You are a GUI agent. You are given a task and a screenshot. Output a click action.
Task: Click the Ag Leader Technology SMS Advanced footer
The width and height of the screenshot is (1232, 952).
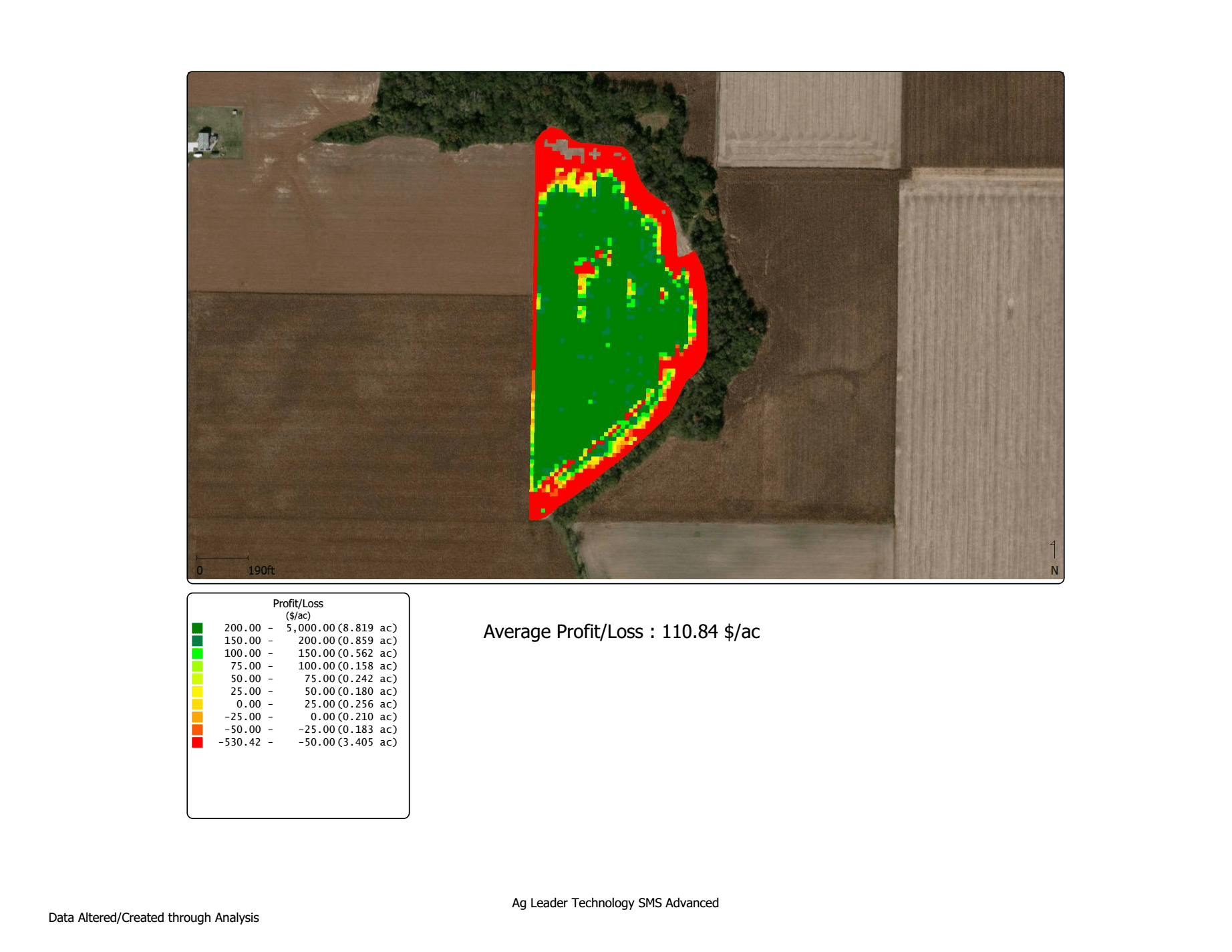(615, 903)
